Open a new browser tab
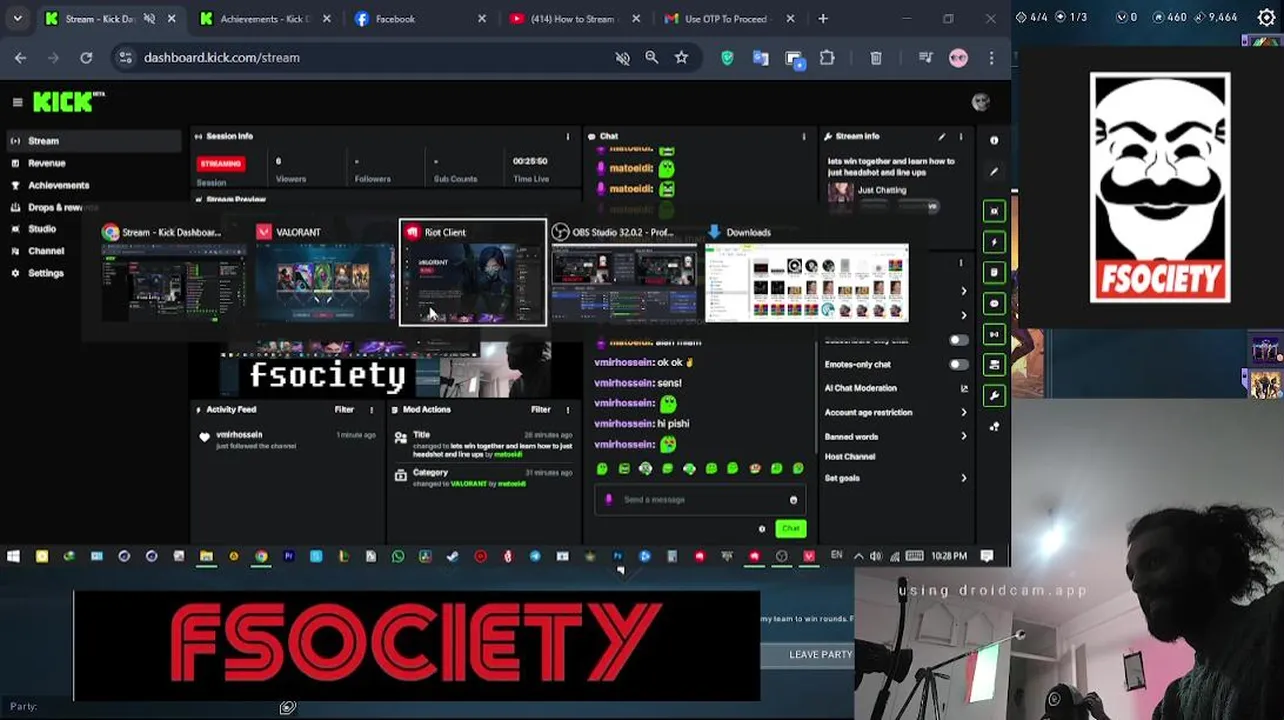Image resolution: width=1284 pixels, height=720 pixels. (823, 19)
